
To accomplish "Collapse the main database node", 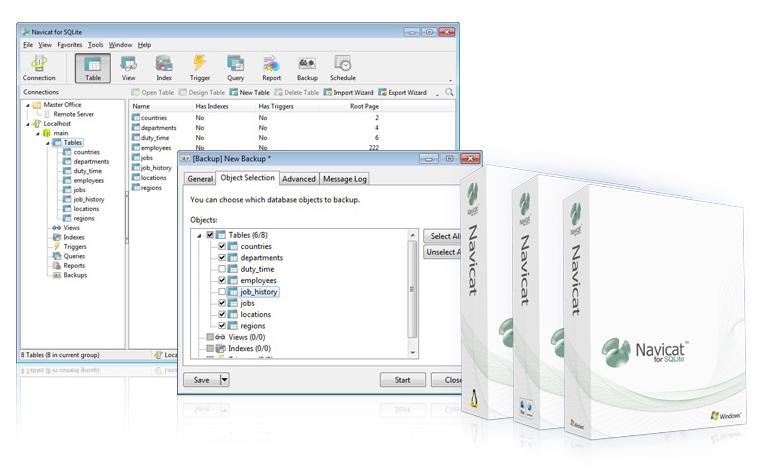I will 37,134.
